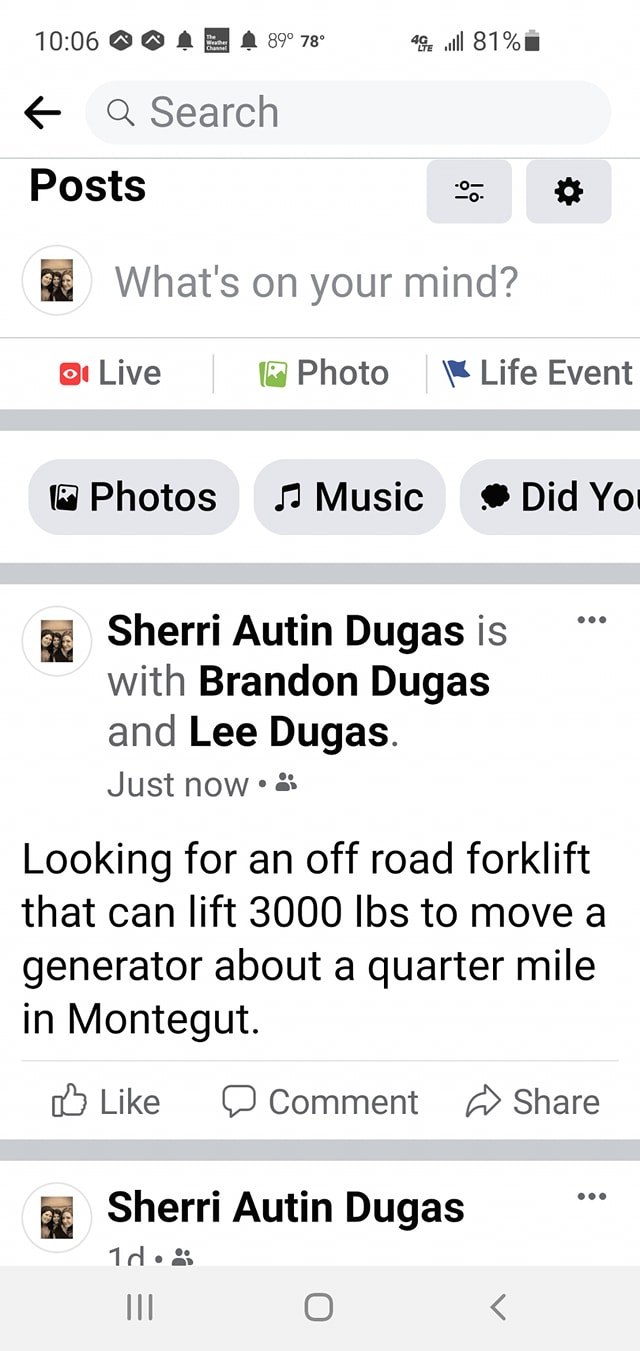The height and width of the screenshot is (1351, 640).
Task: Like the forklift post
Action: tap(106, 1102)
